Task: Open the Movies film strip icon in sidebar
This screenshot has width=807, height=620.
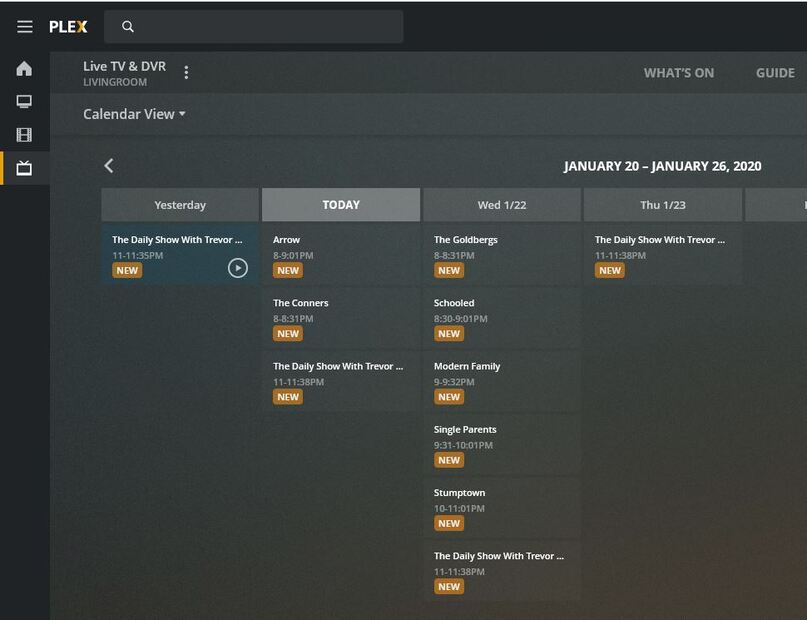Action: (x=24, y=135)
